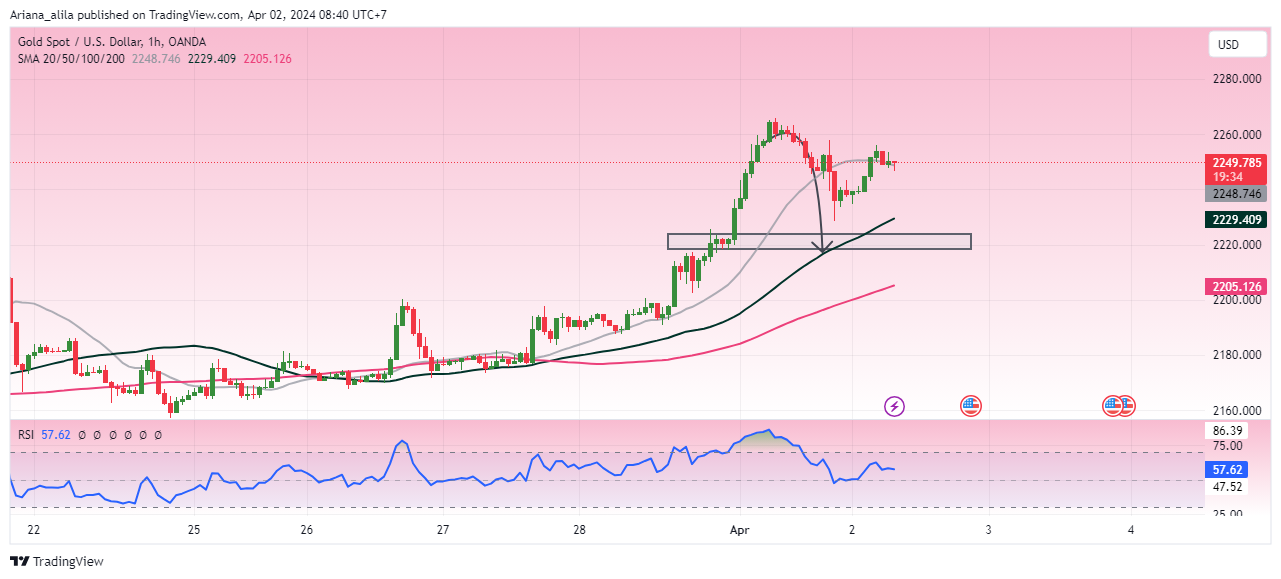Click the 2220.000 price axis label

(x=1236, y=245)
